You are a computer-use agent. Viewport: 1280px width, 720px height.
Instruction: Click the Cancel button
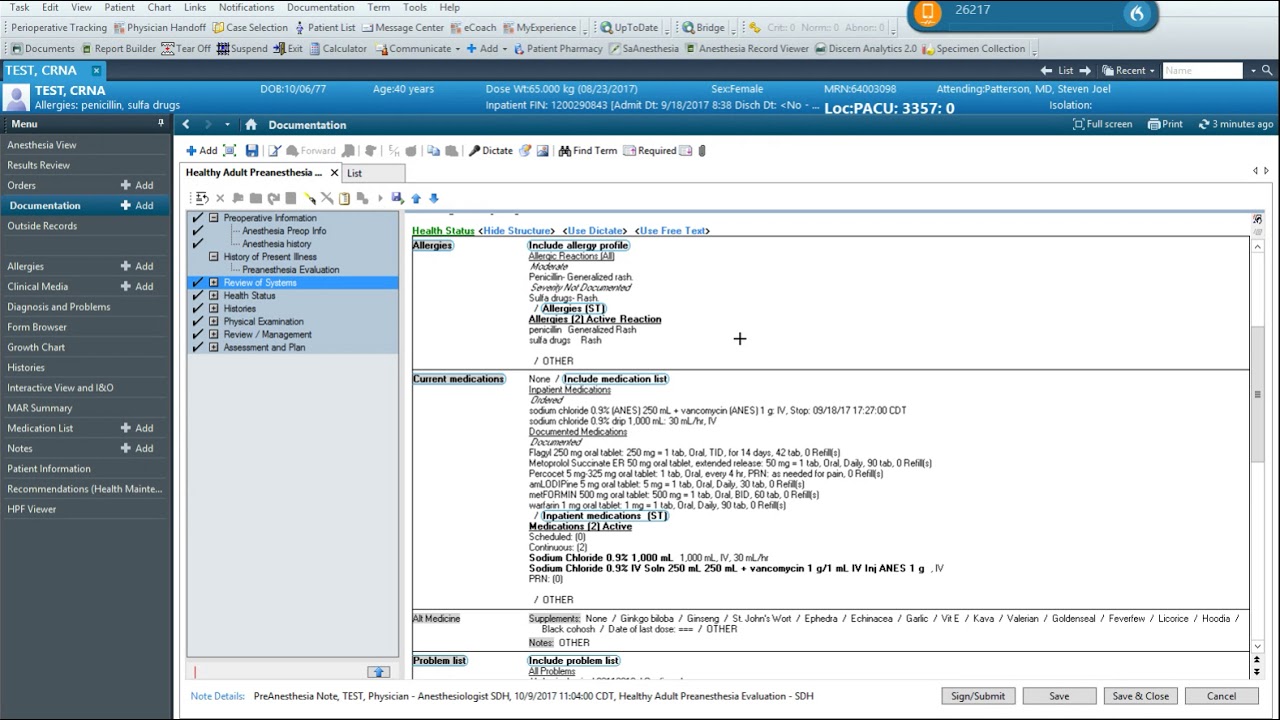(1221, 696)
